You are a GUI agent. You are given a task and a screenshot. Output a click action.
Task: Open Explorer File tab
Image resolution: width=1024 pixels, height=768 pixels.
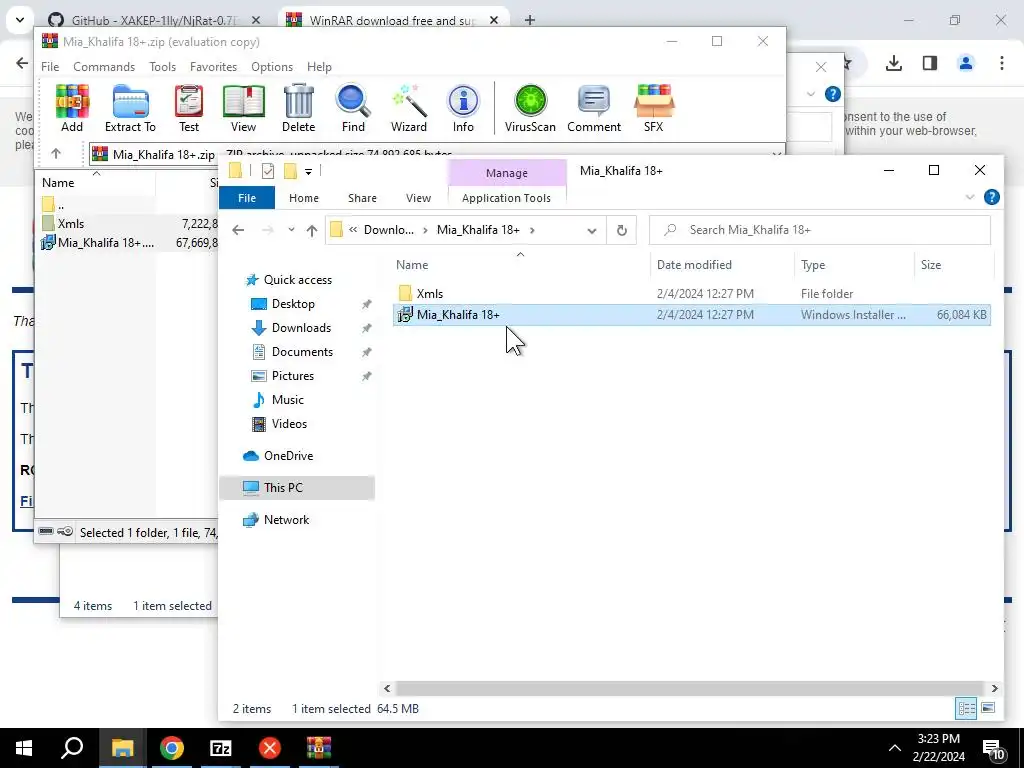tap(247, 198)
